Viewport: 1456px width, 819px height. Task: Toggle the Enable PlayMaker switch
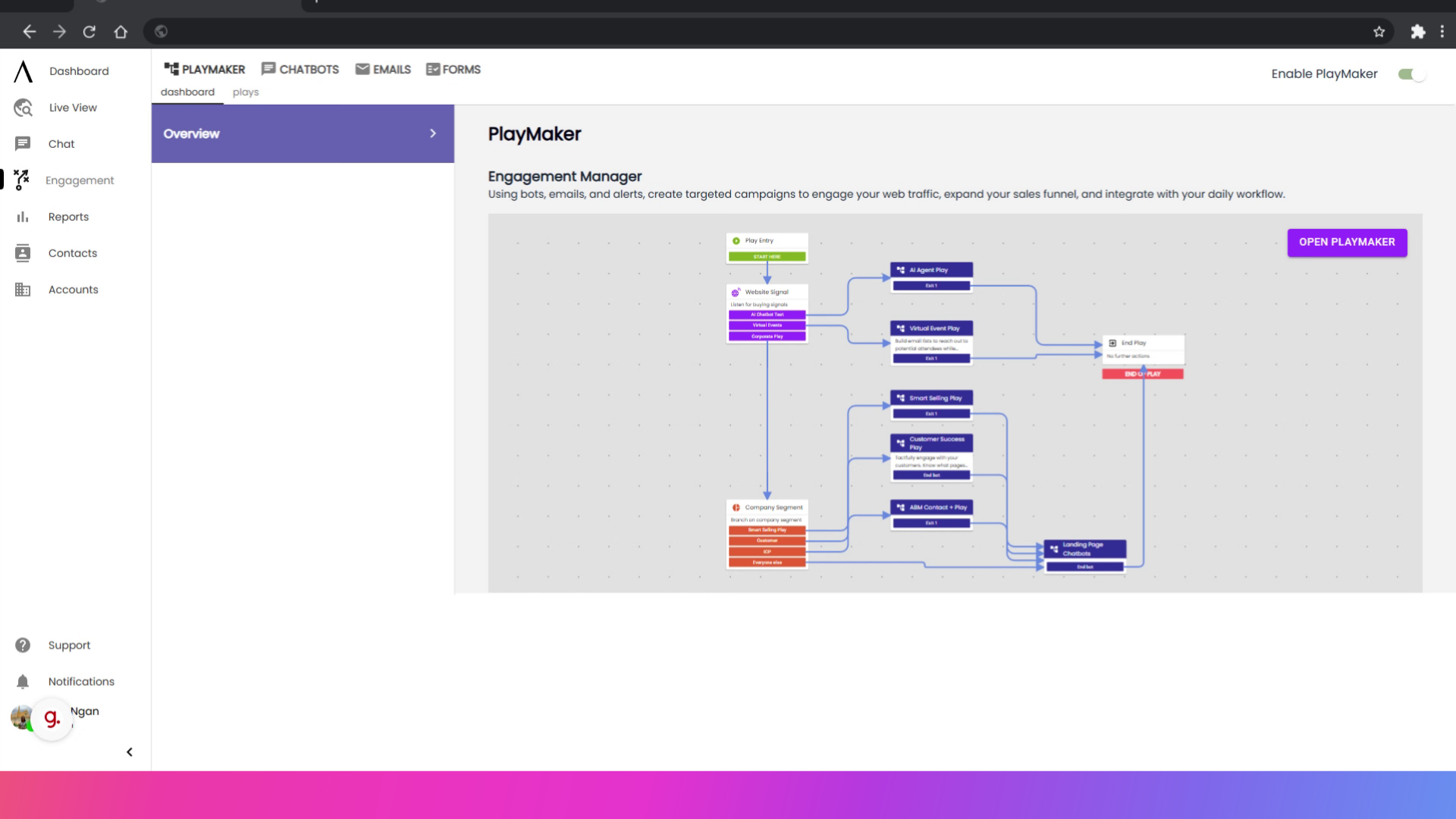pyautogui.click(x=1411, y=74)
